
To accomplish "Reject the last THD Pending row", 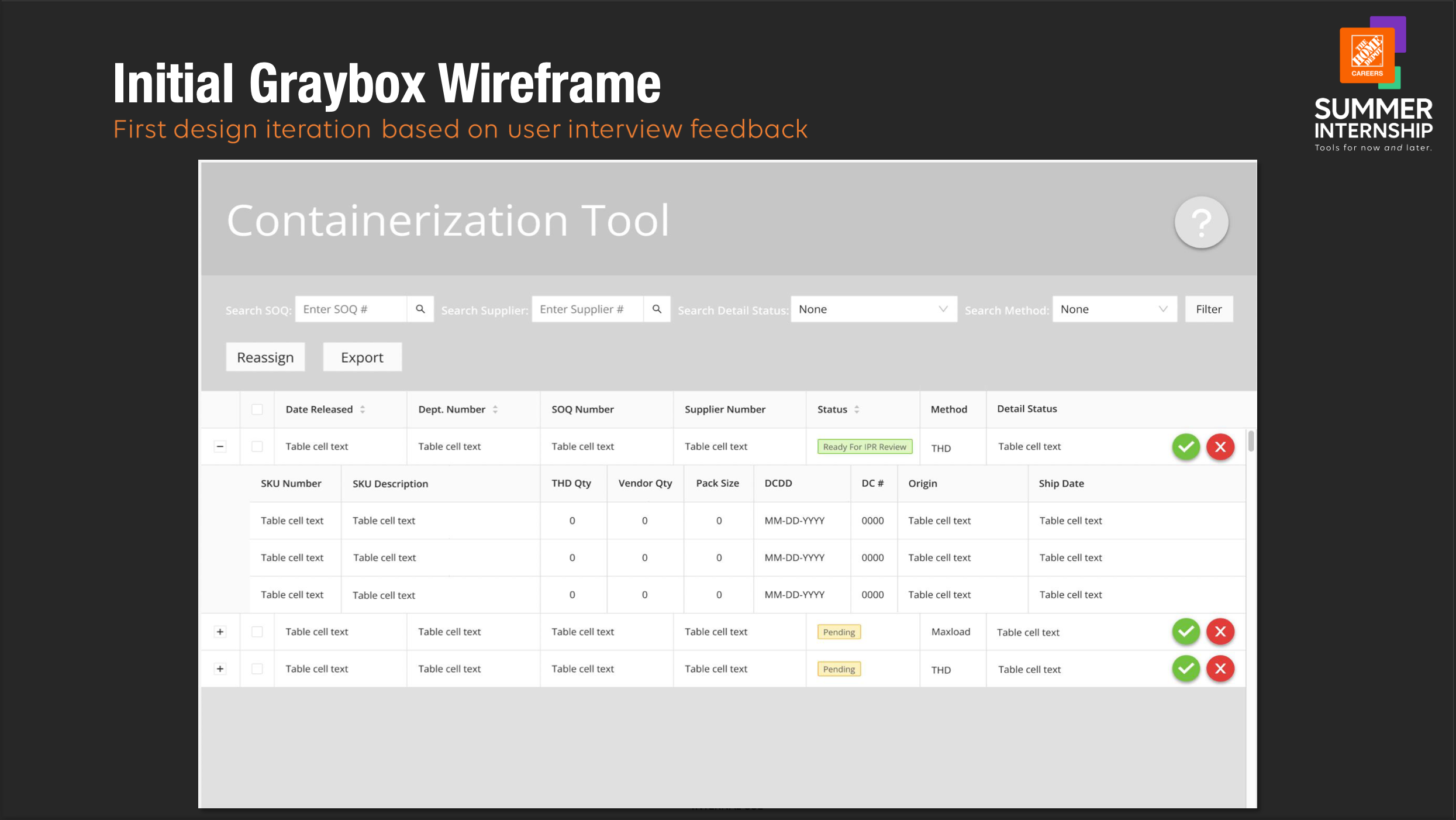I will click(1220, 669).
